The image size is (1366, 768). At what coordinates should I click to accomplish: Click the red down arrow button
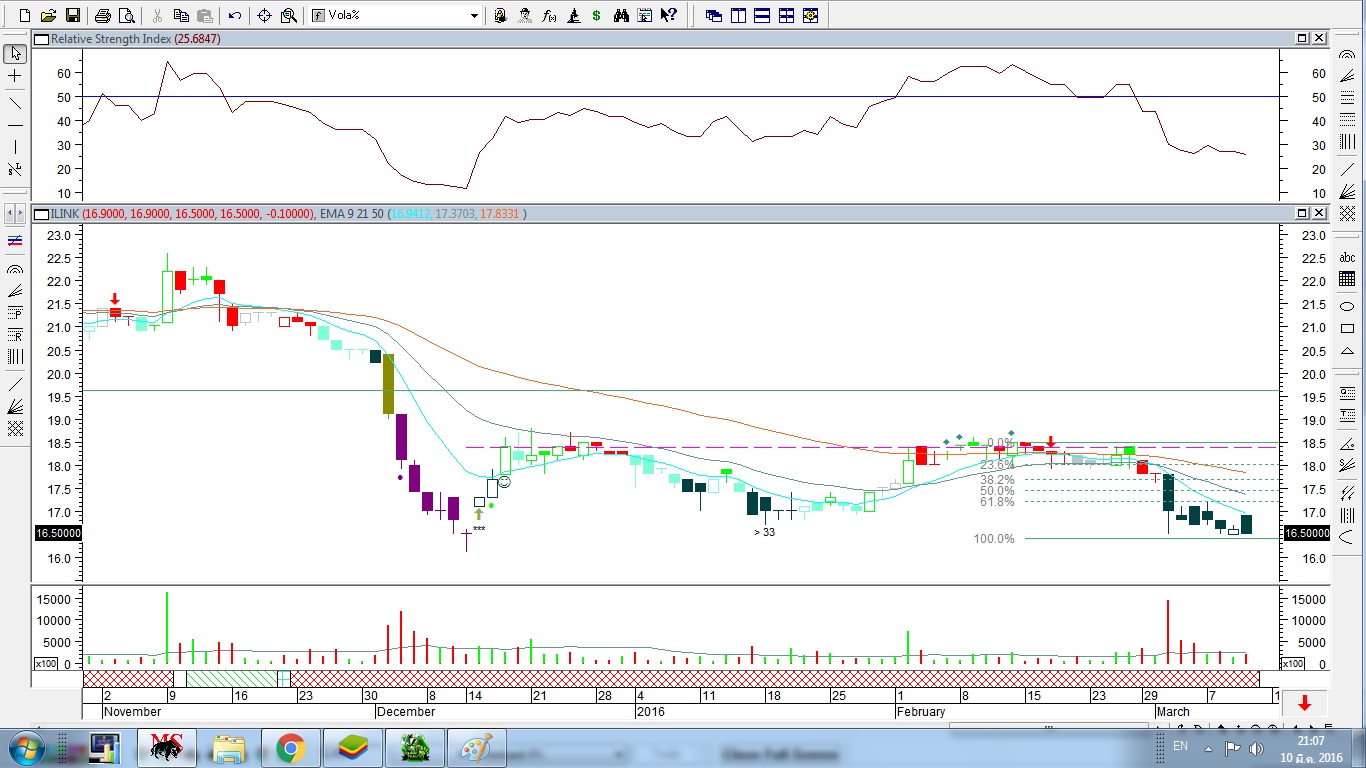tap(1304, 704)
